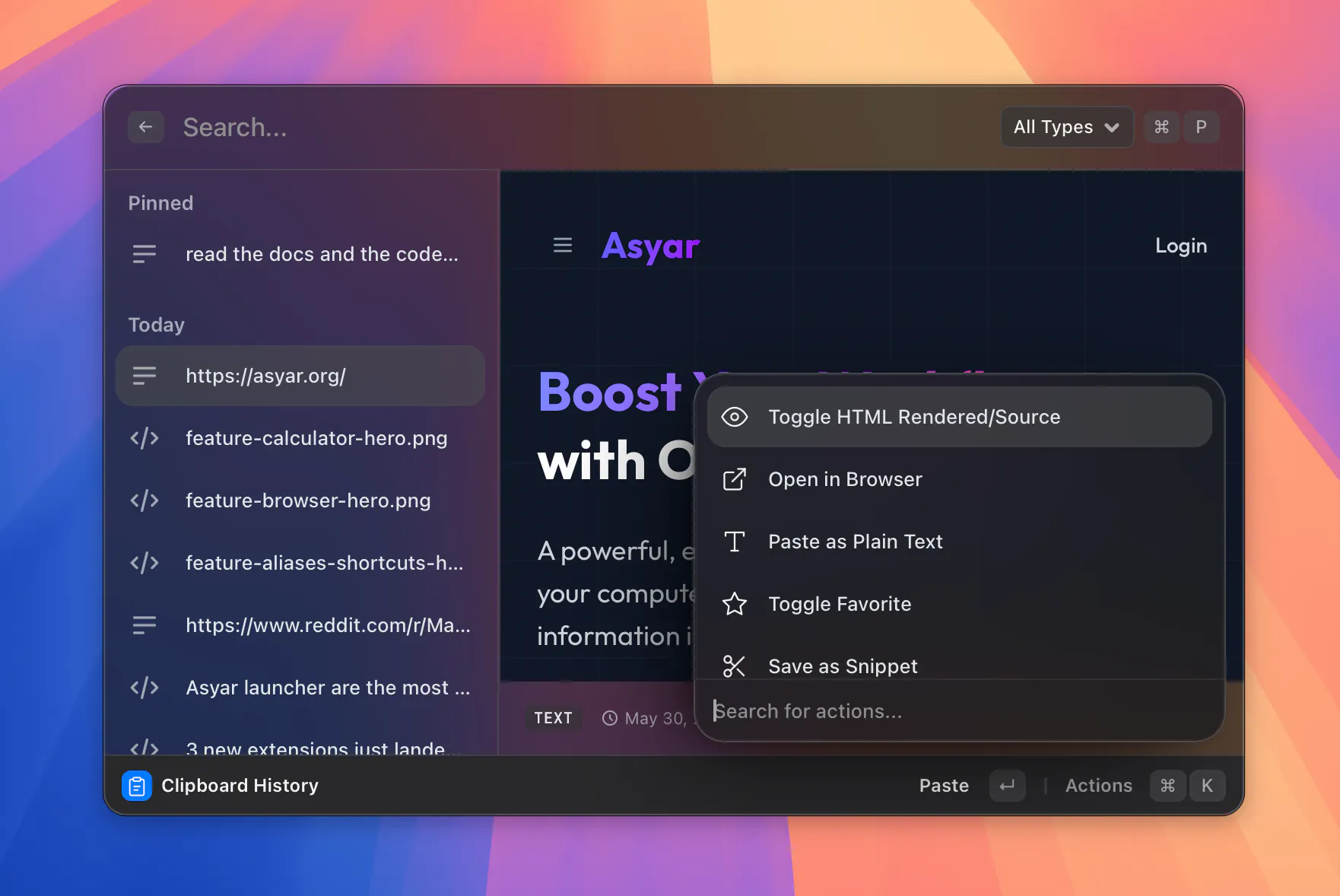
Task: Click the Clipboard History app icon
Action: 137,786
